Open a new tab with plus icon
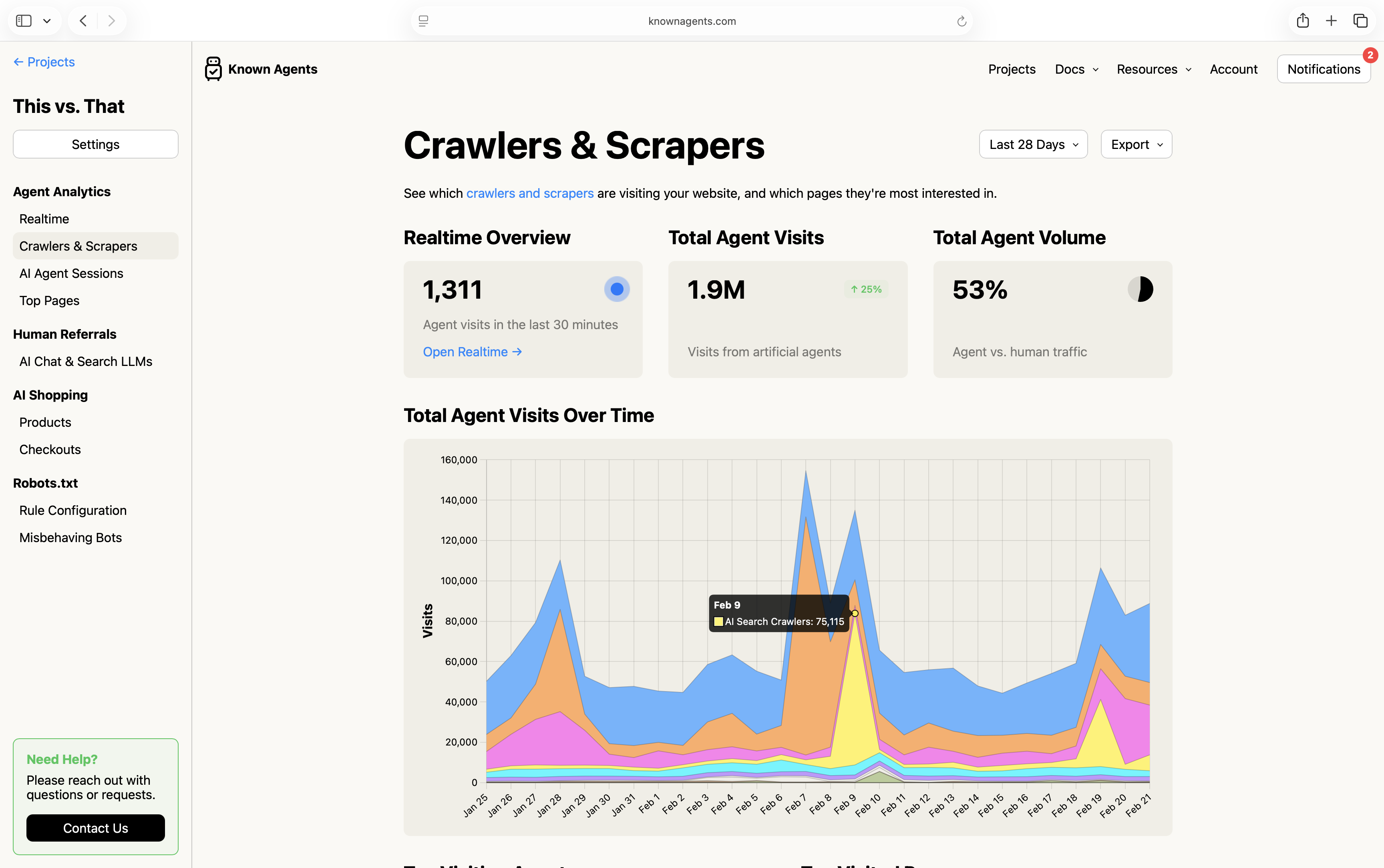The image size is (1384, 868). click(1331, 21)
